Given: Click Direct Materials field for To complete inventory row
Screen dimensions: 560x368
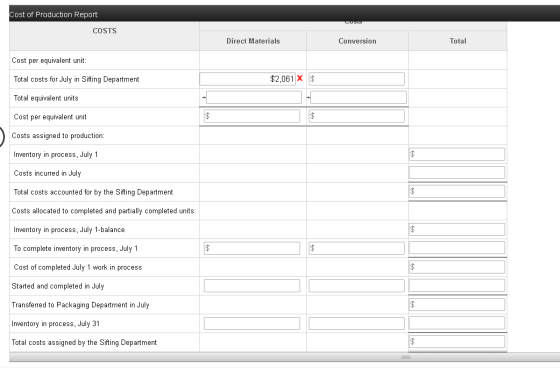Looking at the screenshot, I should click(x=252, y=248).
